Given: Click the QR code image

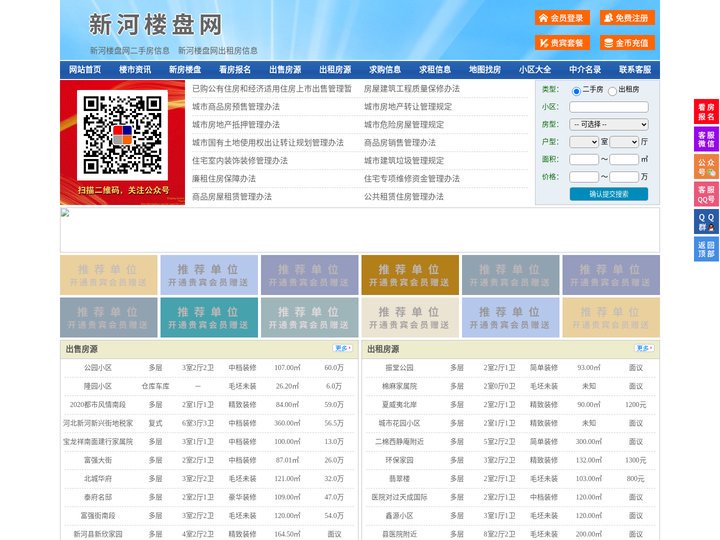Looking at the screenshot, I should point(122,135).
